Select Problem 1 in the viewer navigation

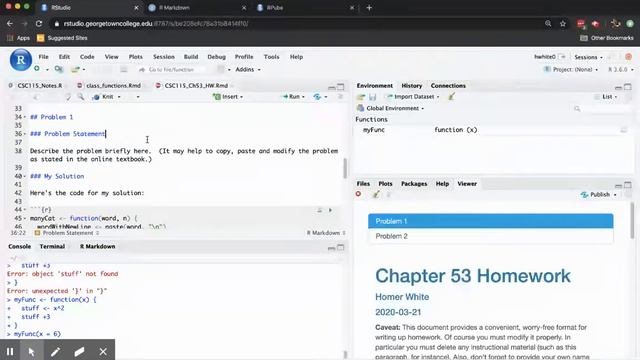click(491, 221)
